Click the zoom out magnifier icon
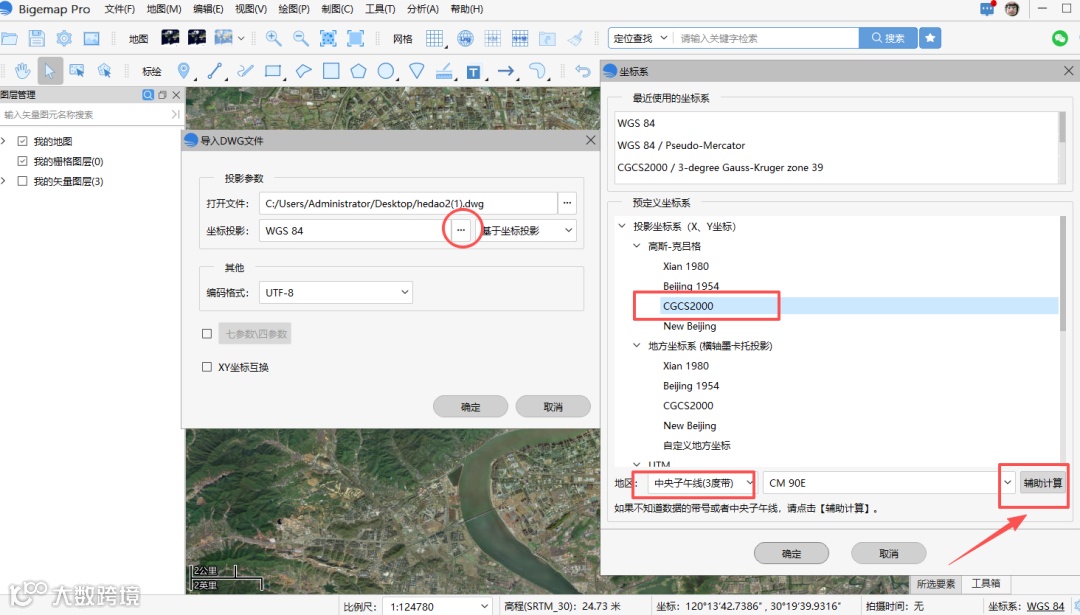The image size is (1080, 615). point(301,39)
